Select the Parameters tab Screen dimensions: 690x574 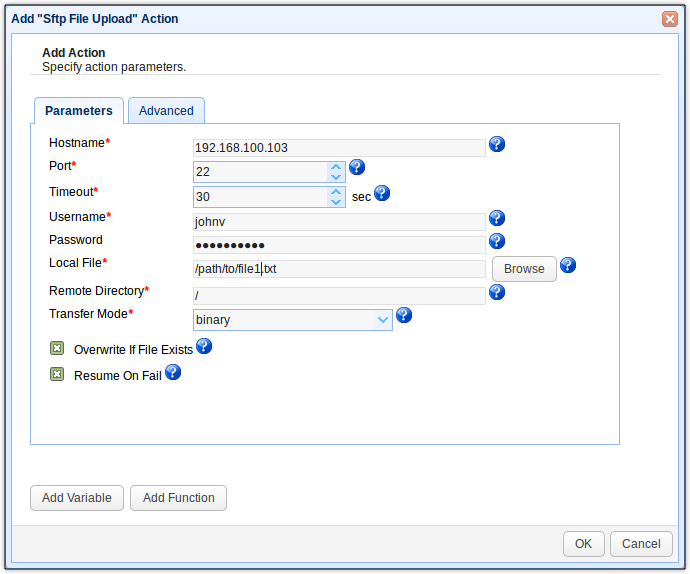(x=79, y=111)
